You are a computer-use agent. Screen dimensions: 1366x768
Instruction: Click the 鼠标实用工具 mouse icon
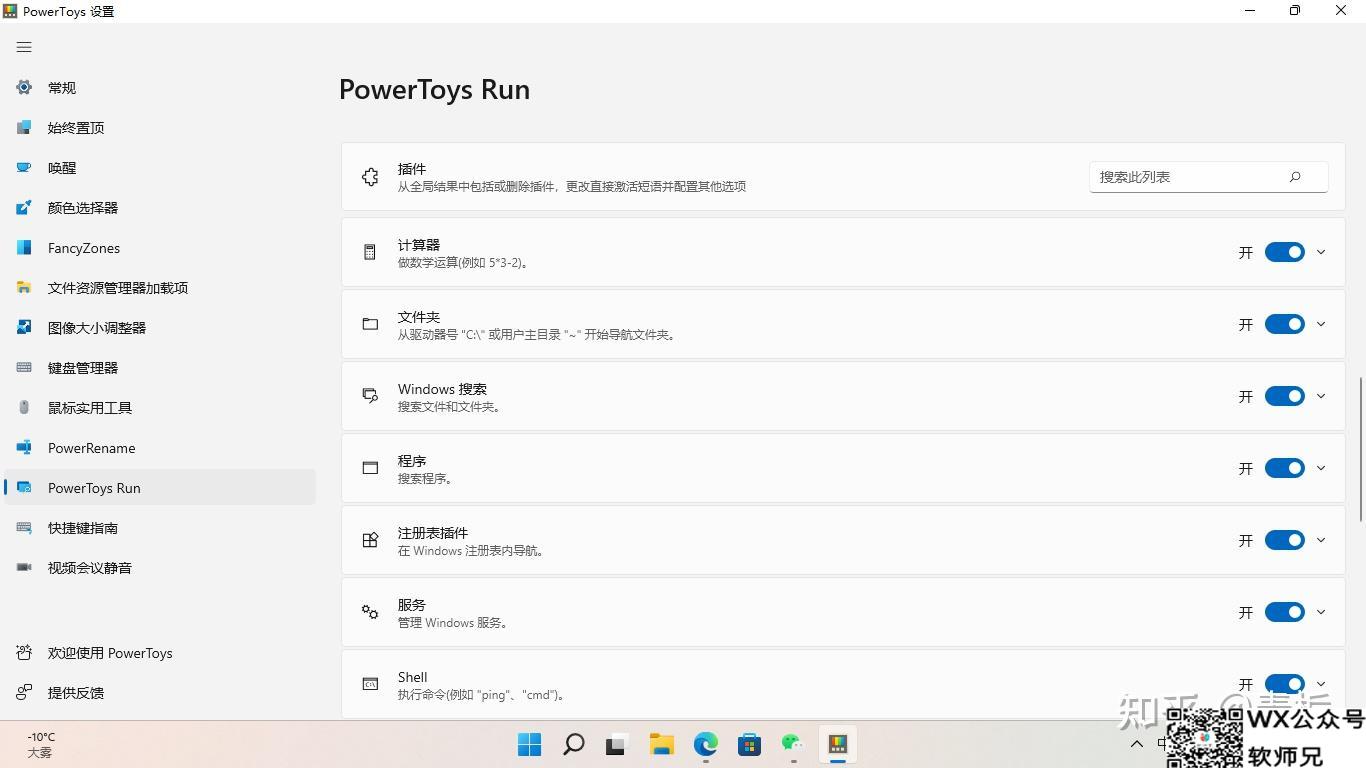point(24,408)
